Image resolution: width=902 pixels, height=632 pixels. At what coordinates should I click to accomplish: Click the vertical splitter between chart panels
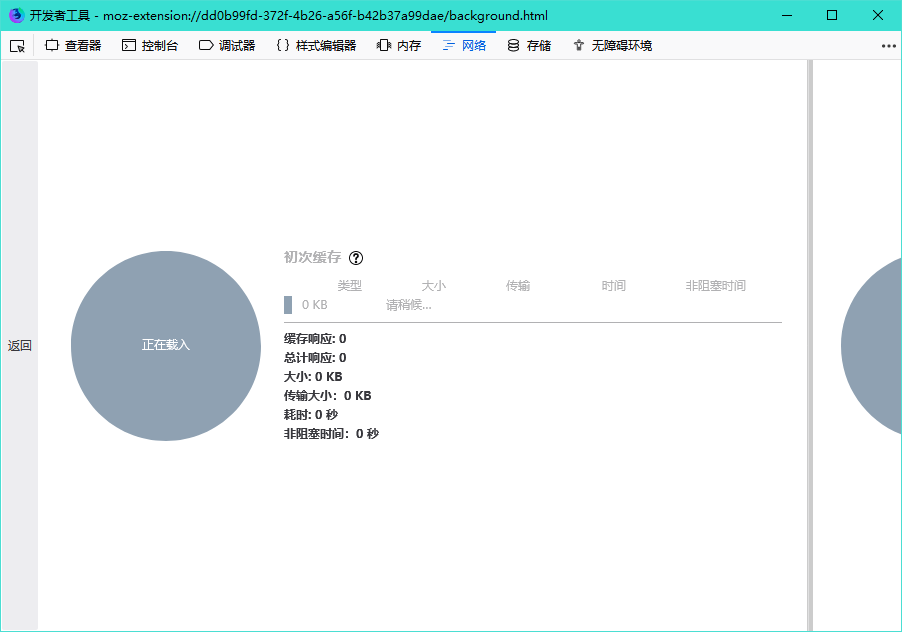point(810,346)
